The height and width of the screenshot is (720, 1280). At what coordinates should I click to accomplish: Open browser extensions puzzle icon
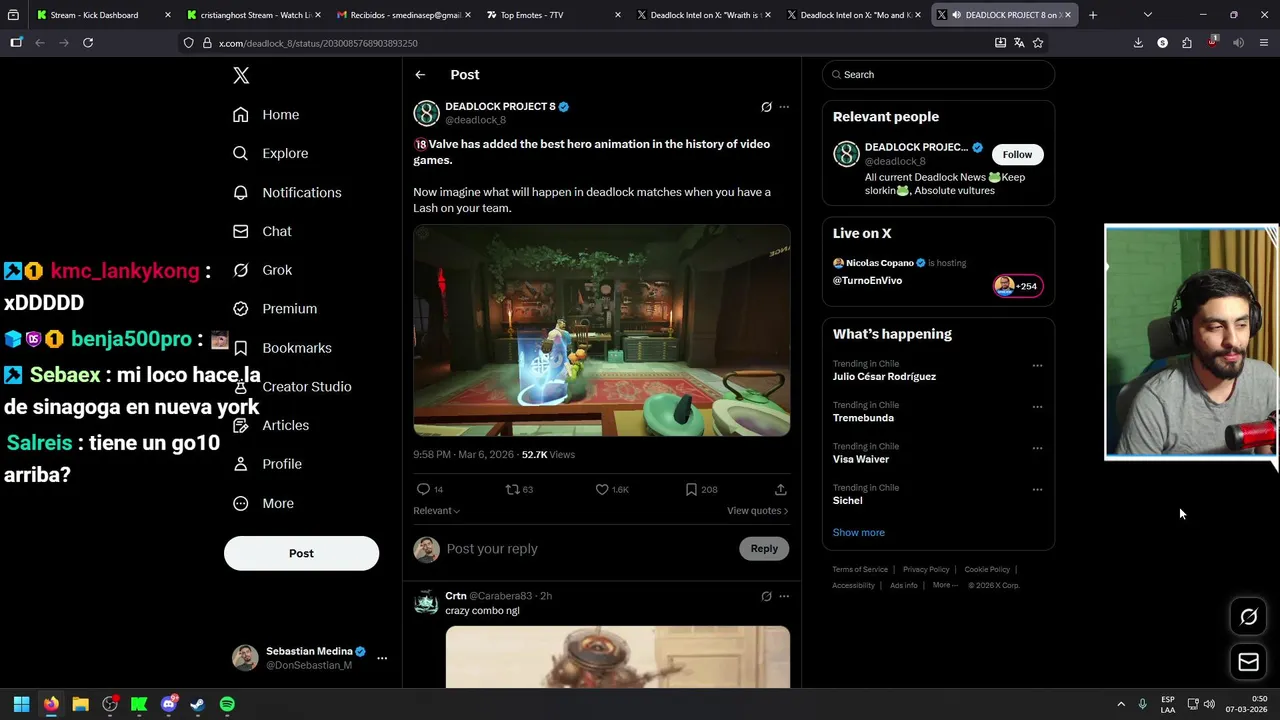coord(1187,43)
